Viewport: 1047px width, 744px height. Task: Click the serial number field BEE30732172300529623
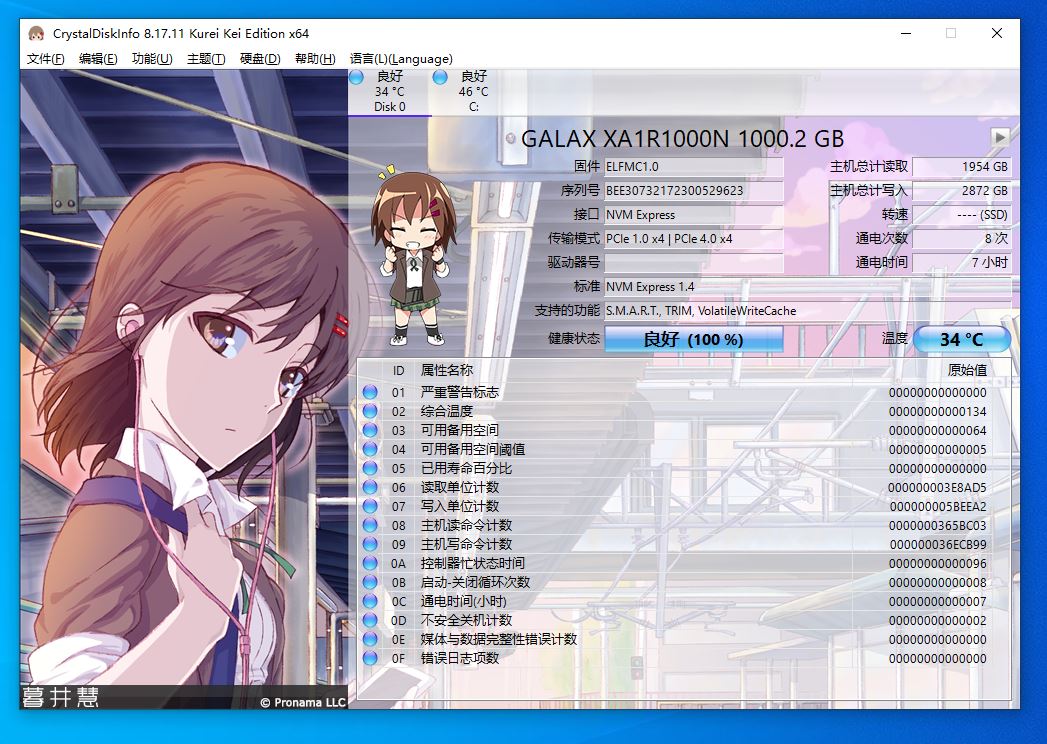[694, 191]
